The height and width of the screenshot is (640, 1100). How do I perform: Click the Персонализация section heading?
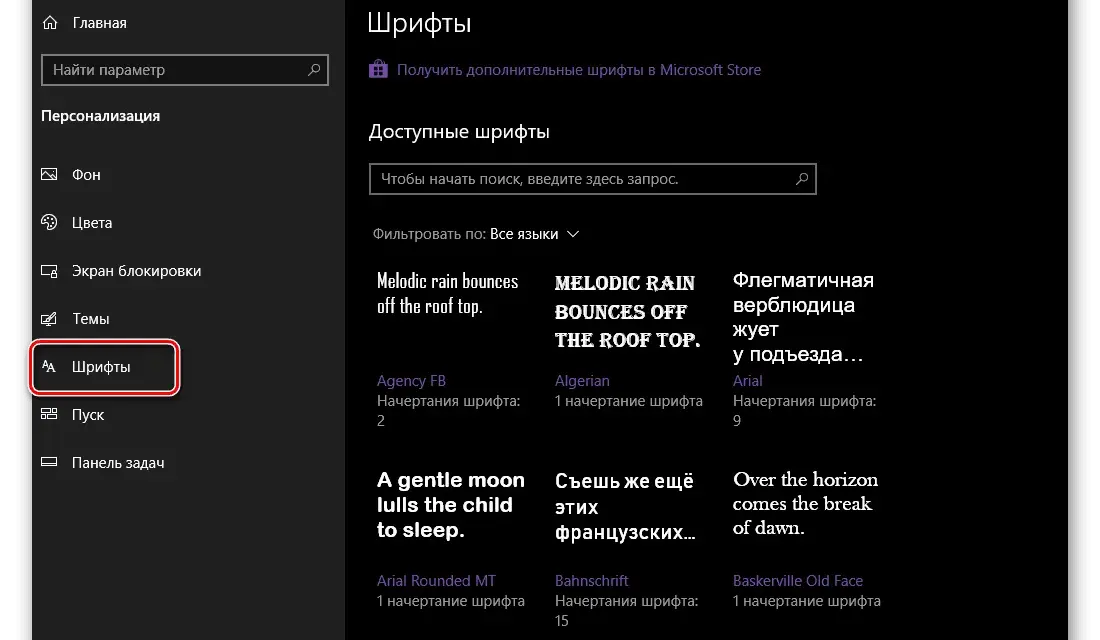100,116
